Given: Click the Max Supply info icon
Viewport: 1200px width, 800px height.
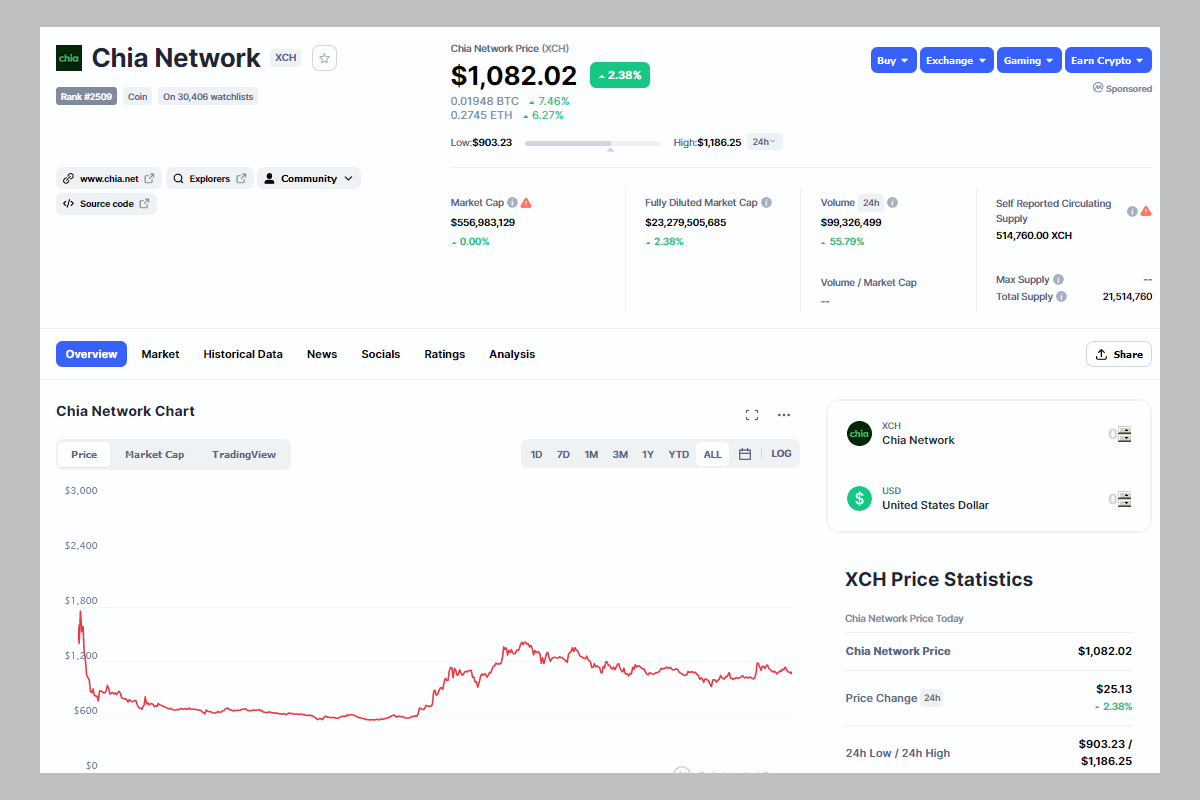Looking at the screenshot, I should 1059,280.
